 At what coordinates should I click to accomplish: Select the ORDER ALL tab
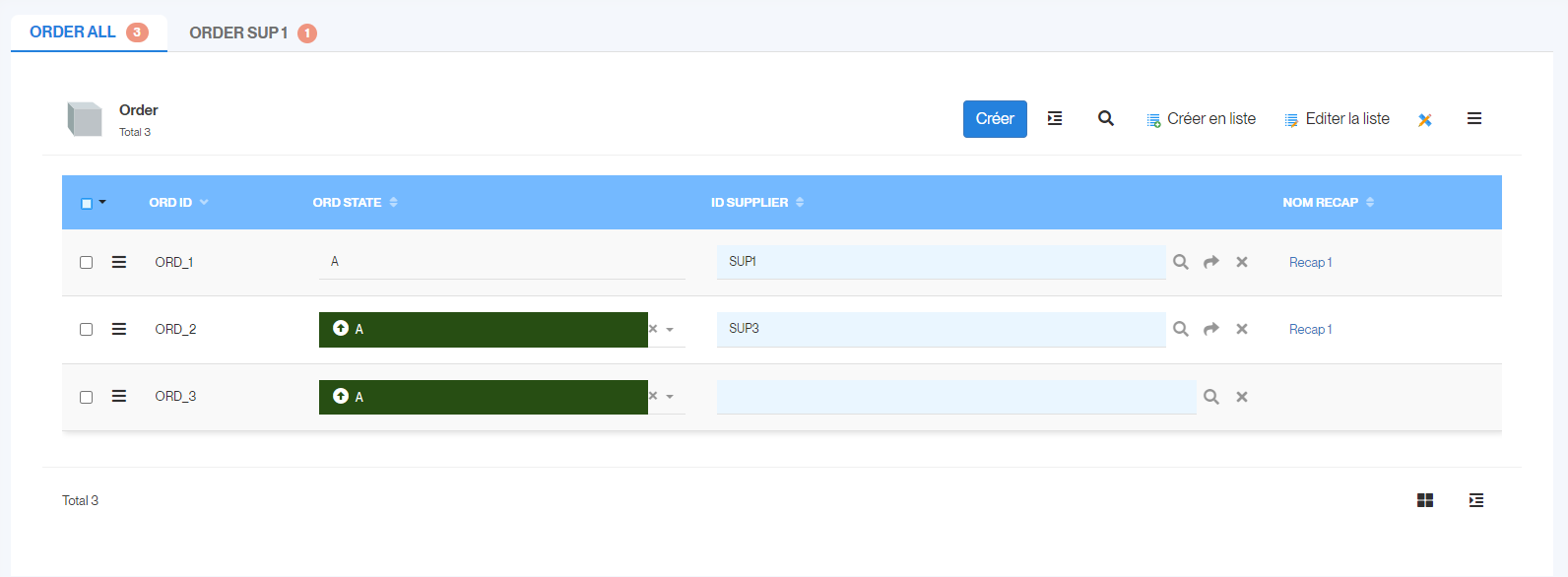(73, 32)
